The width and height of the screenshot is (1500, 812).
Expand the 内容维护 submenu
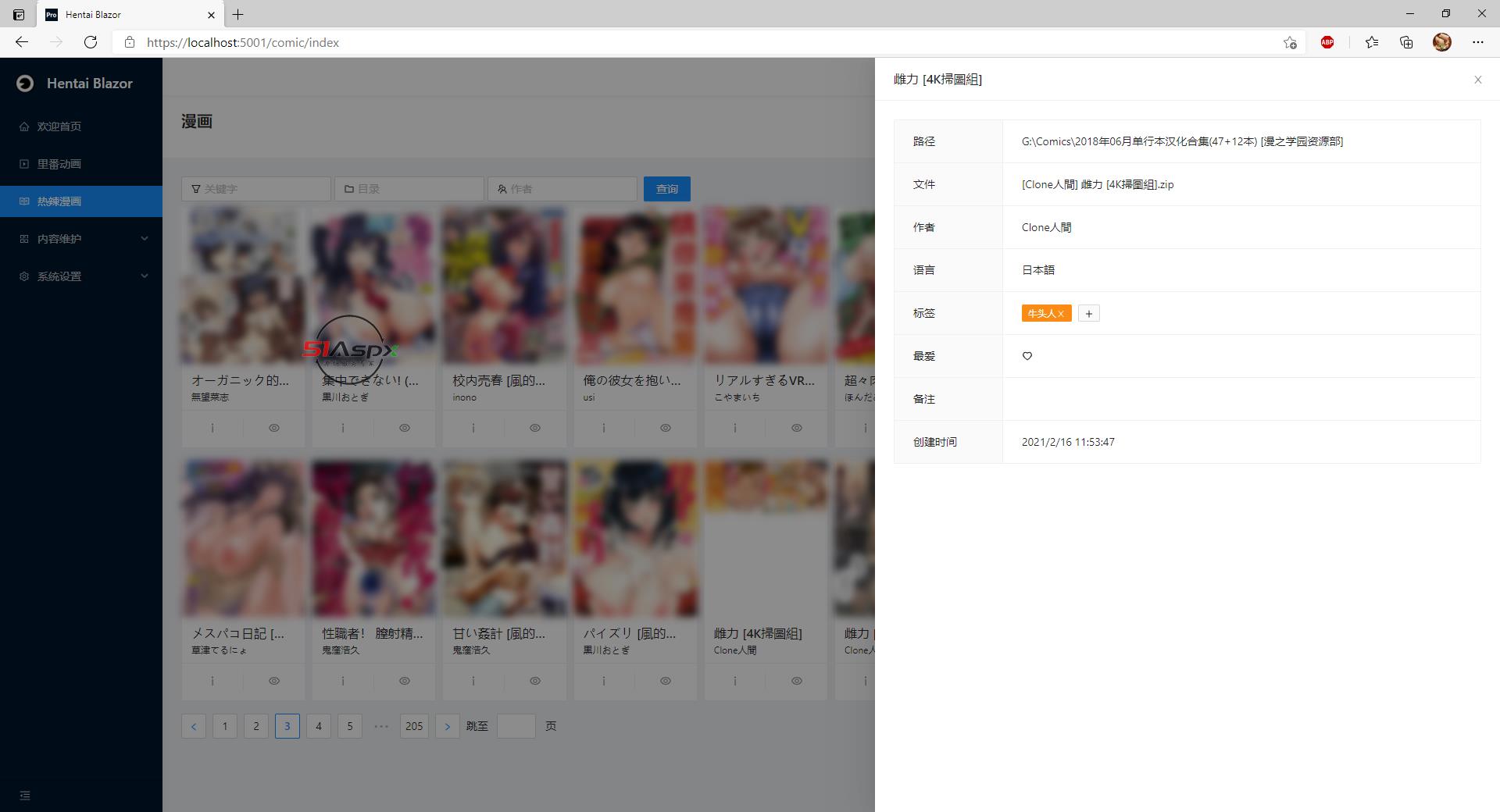(x=81, y=239)
